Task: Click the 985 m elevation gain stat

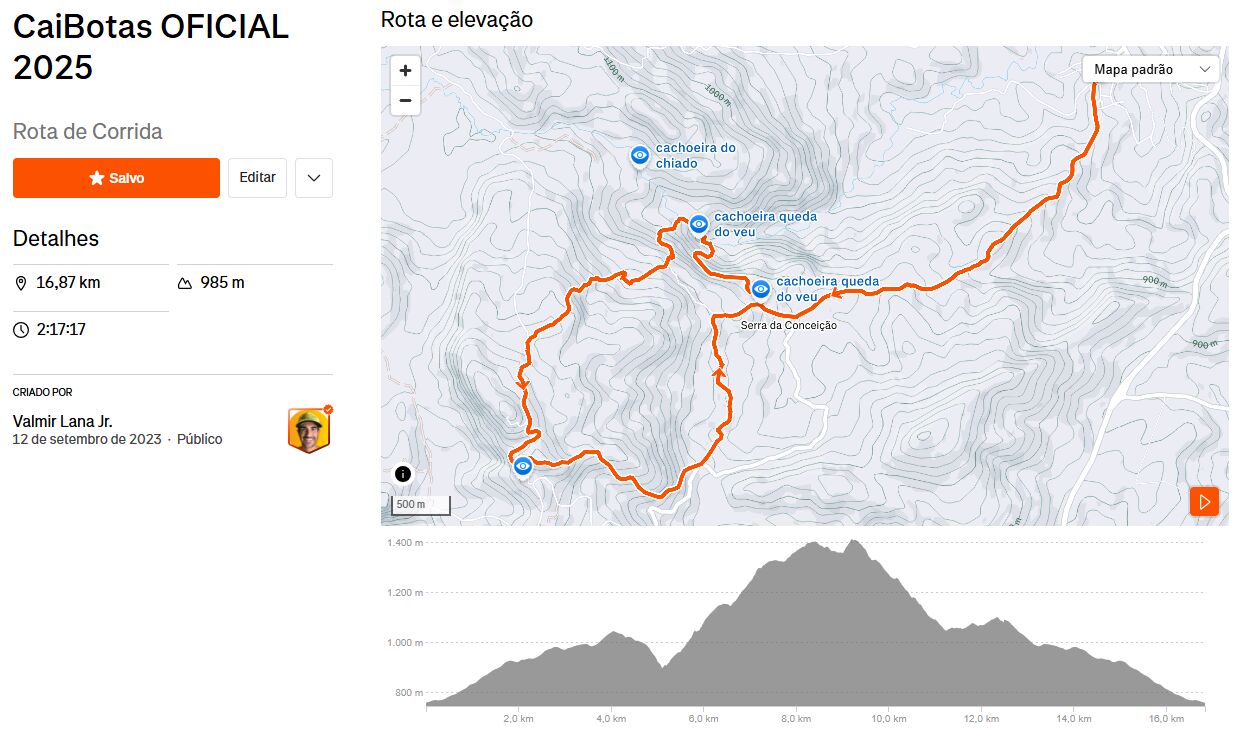Action: point(222,283)
